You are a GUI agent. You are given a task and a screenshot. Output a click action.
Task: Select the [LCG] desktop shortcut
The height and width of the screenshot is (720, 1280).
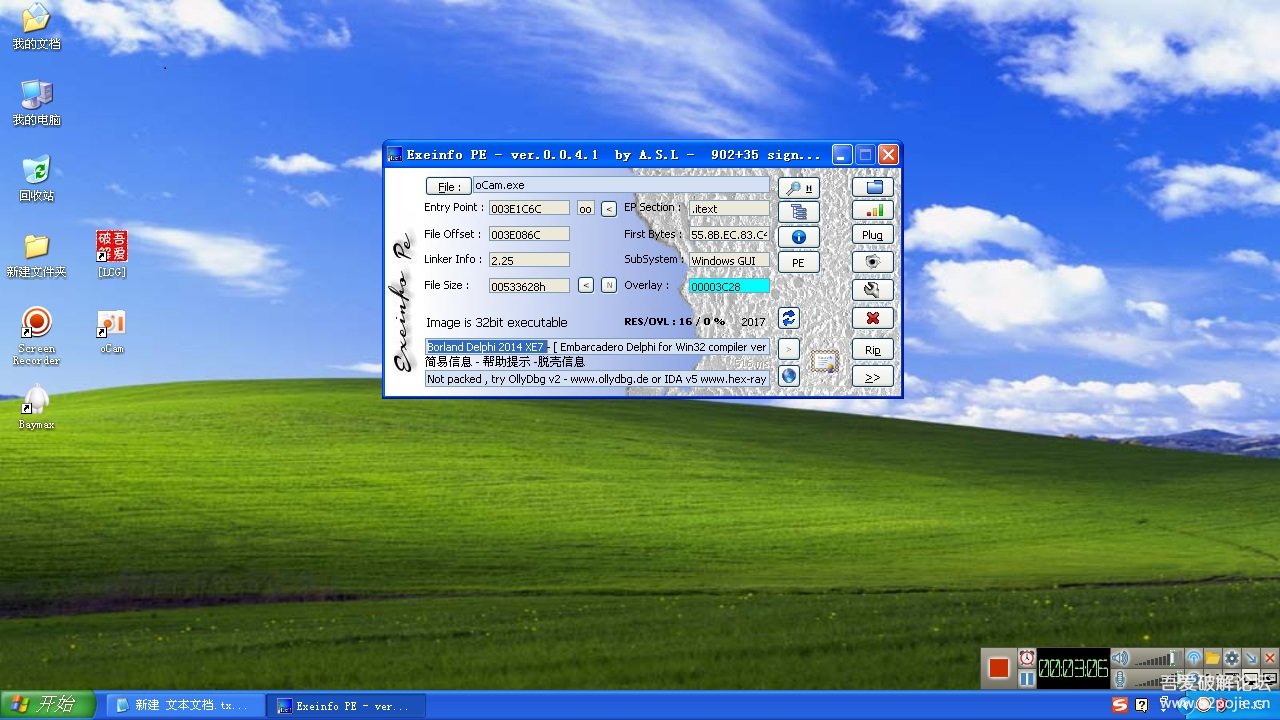tap(111, 255)
